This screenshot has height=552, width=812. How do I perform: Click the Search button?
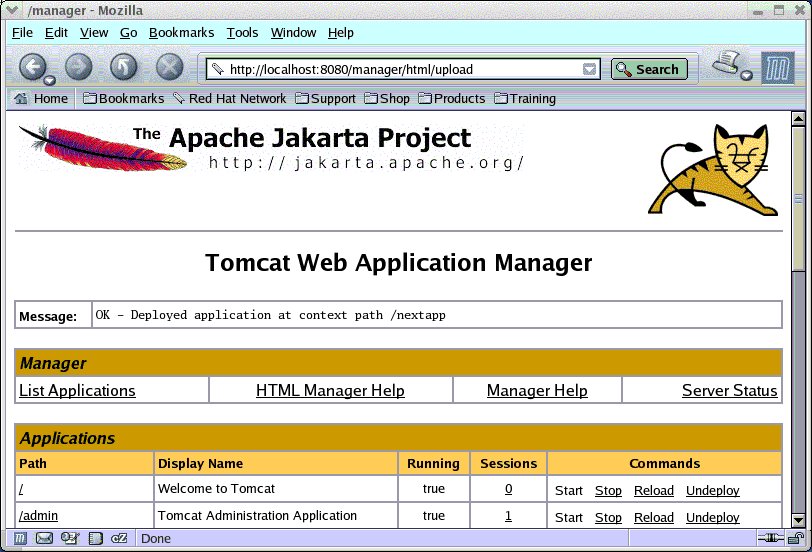pyautogui.click(x=649, y=69)
